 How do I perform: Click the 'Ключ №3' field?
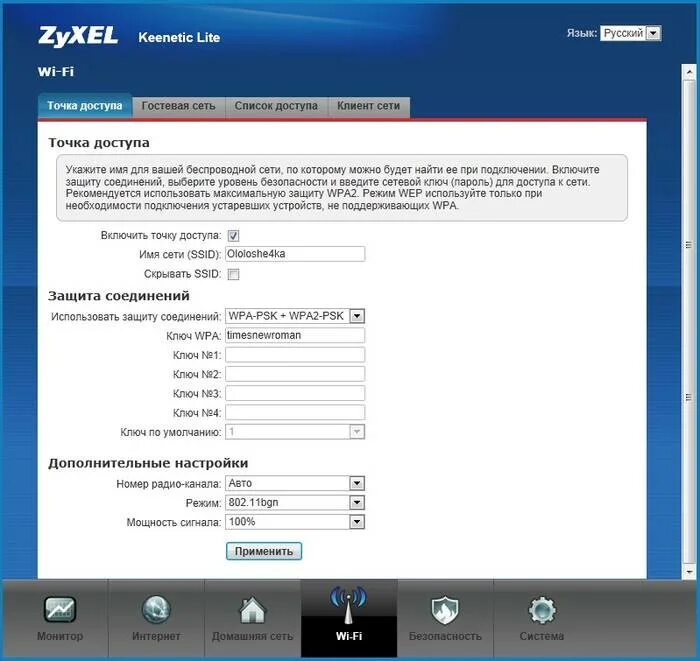295,393
